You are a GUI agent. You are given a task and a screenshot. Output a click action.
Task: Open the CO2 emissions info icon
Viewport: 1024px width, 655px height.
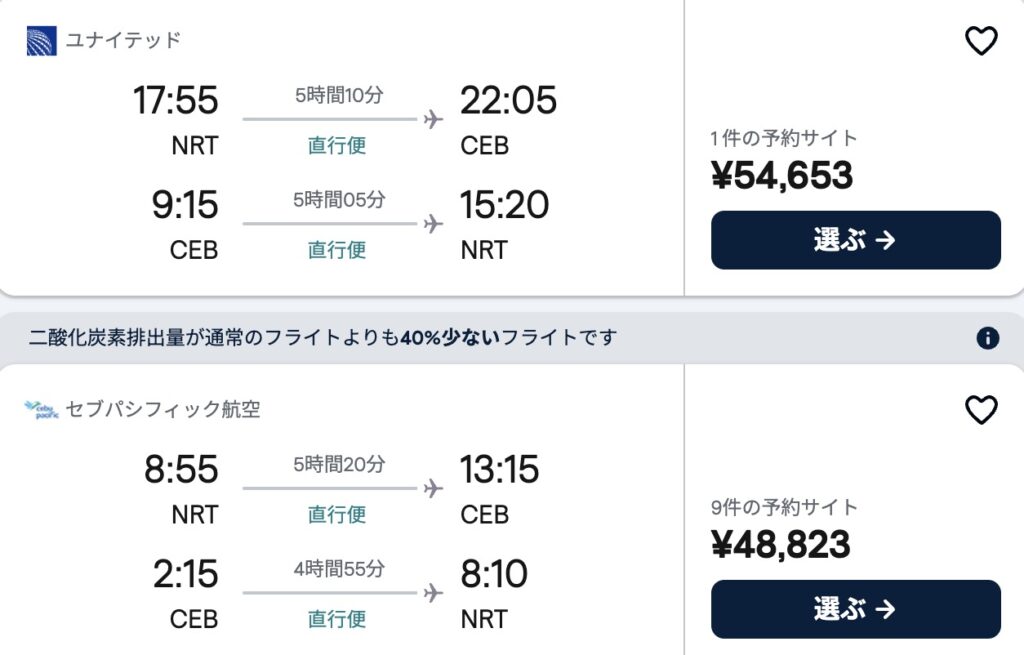click(987, 338)
